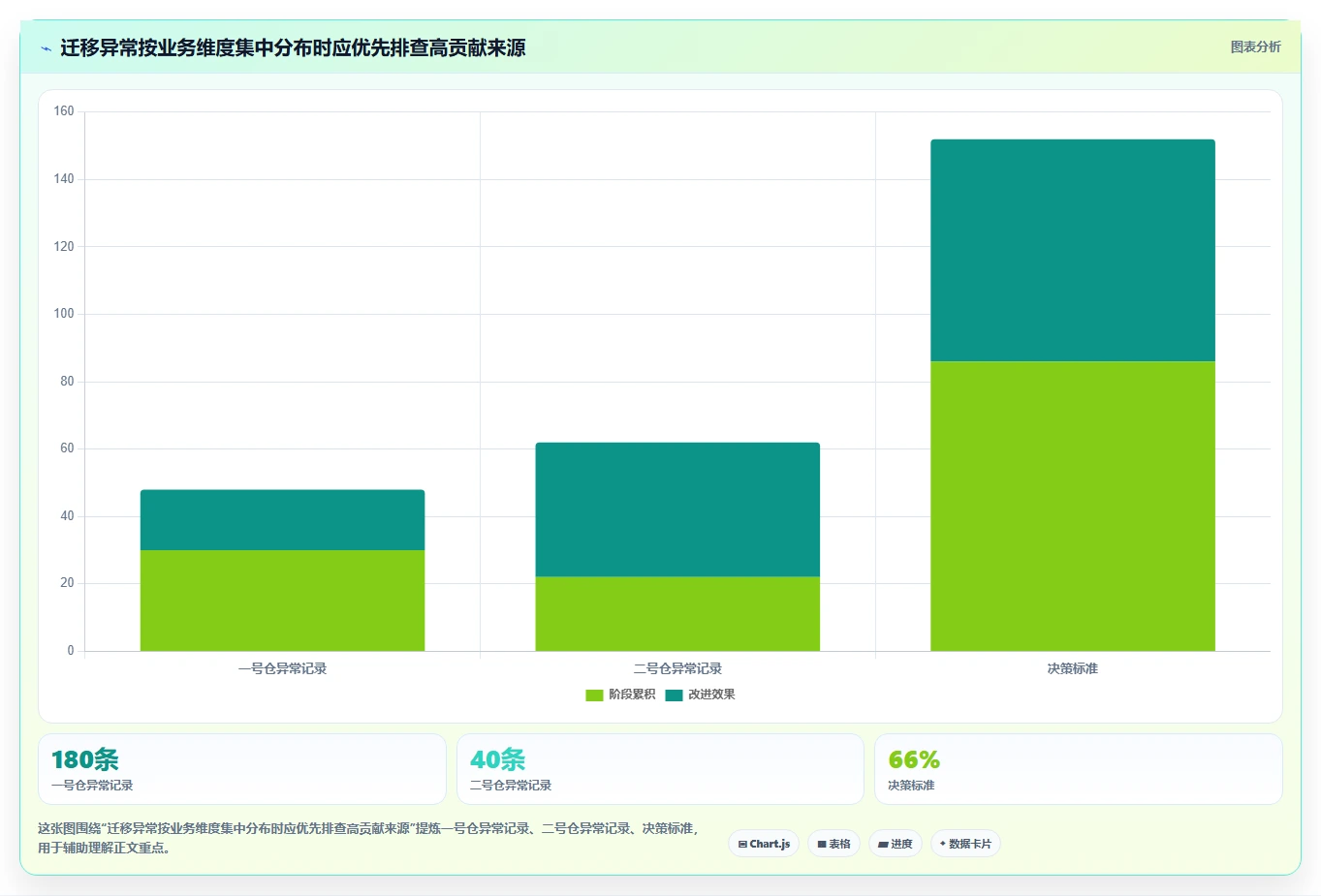Toggle the 改进效果 legend teal swatch
The height and width of the screenshot is (896, 1321).
[674, 695]
